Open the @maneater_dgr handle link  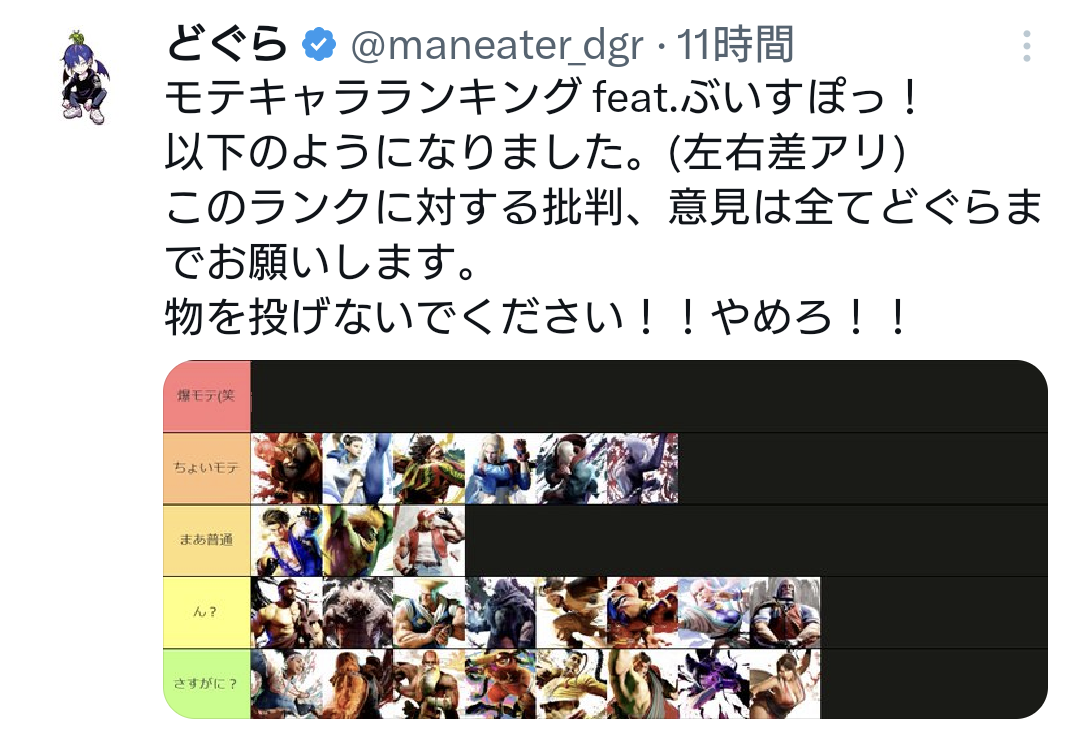[497, 45]
